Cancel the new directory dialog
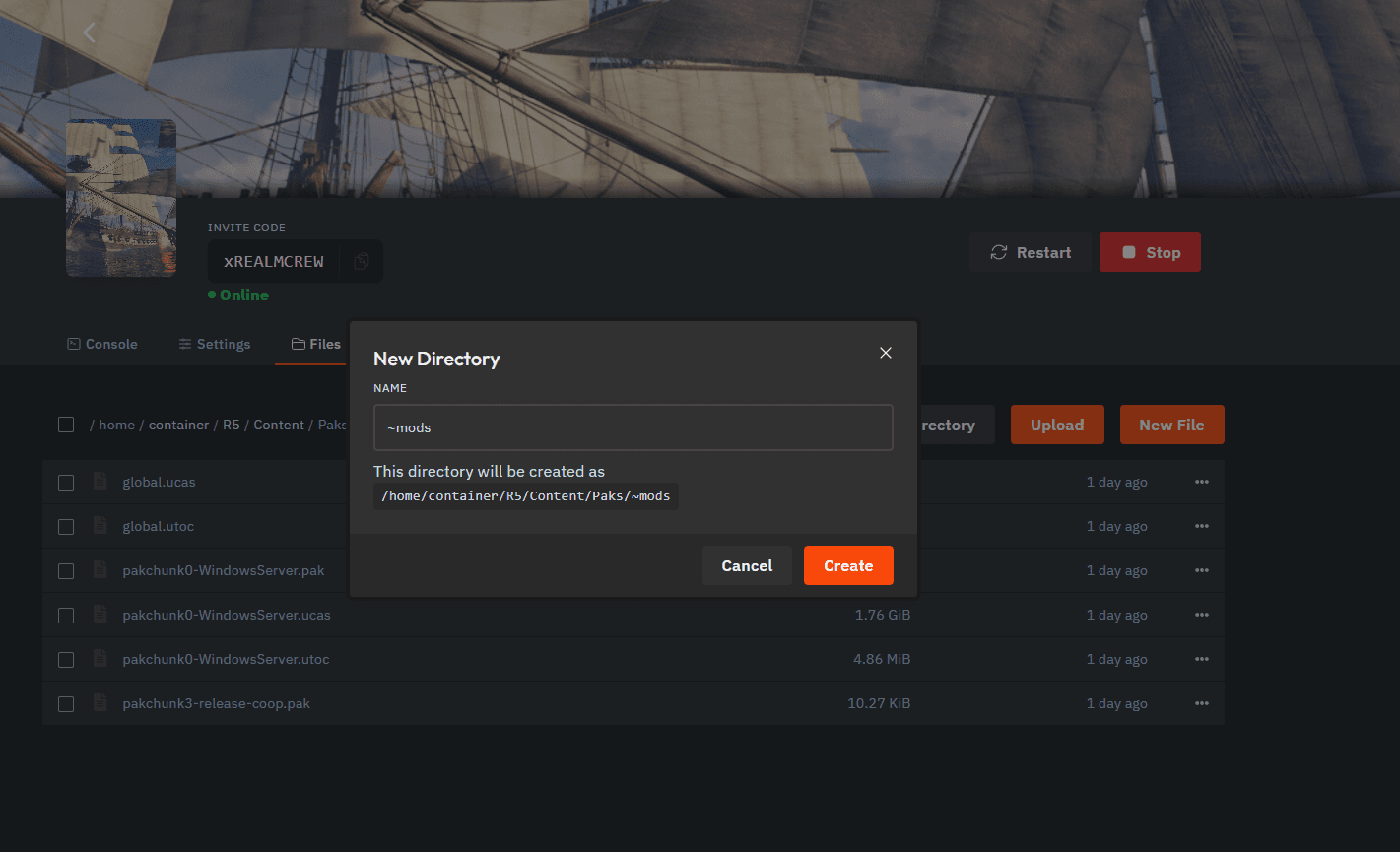 click(x=747, y=565)
